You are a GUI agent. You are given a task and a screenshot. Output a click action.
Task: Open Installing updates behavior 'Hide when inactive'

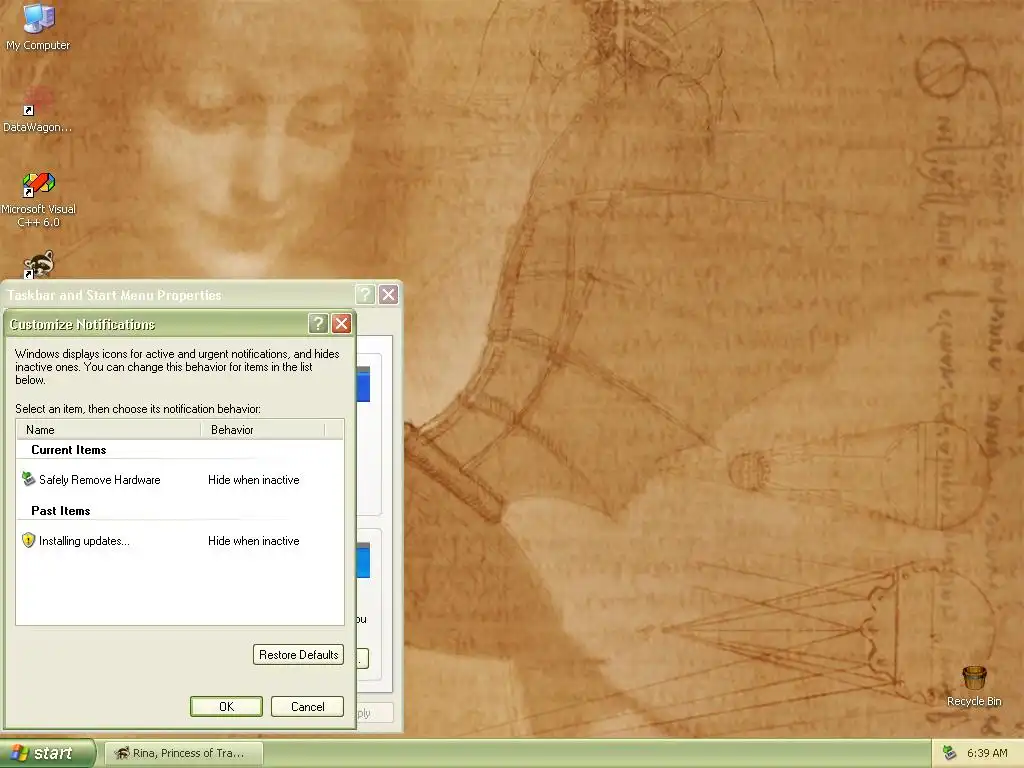[253, 541]
